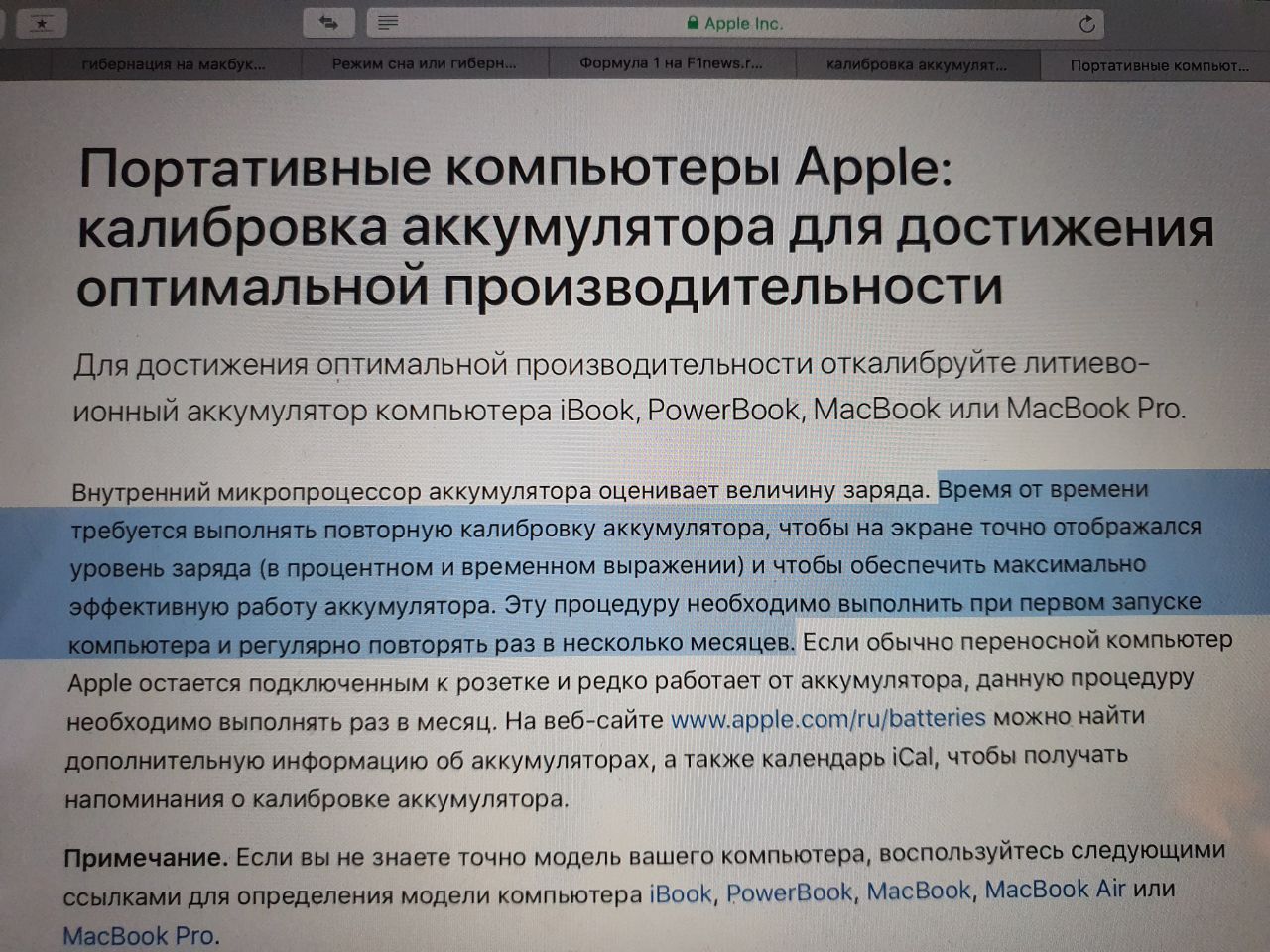Reload the page with the refresh icon

pyautogui.click(x=1087, y=24)
